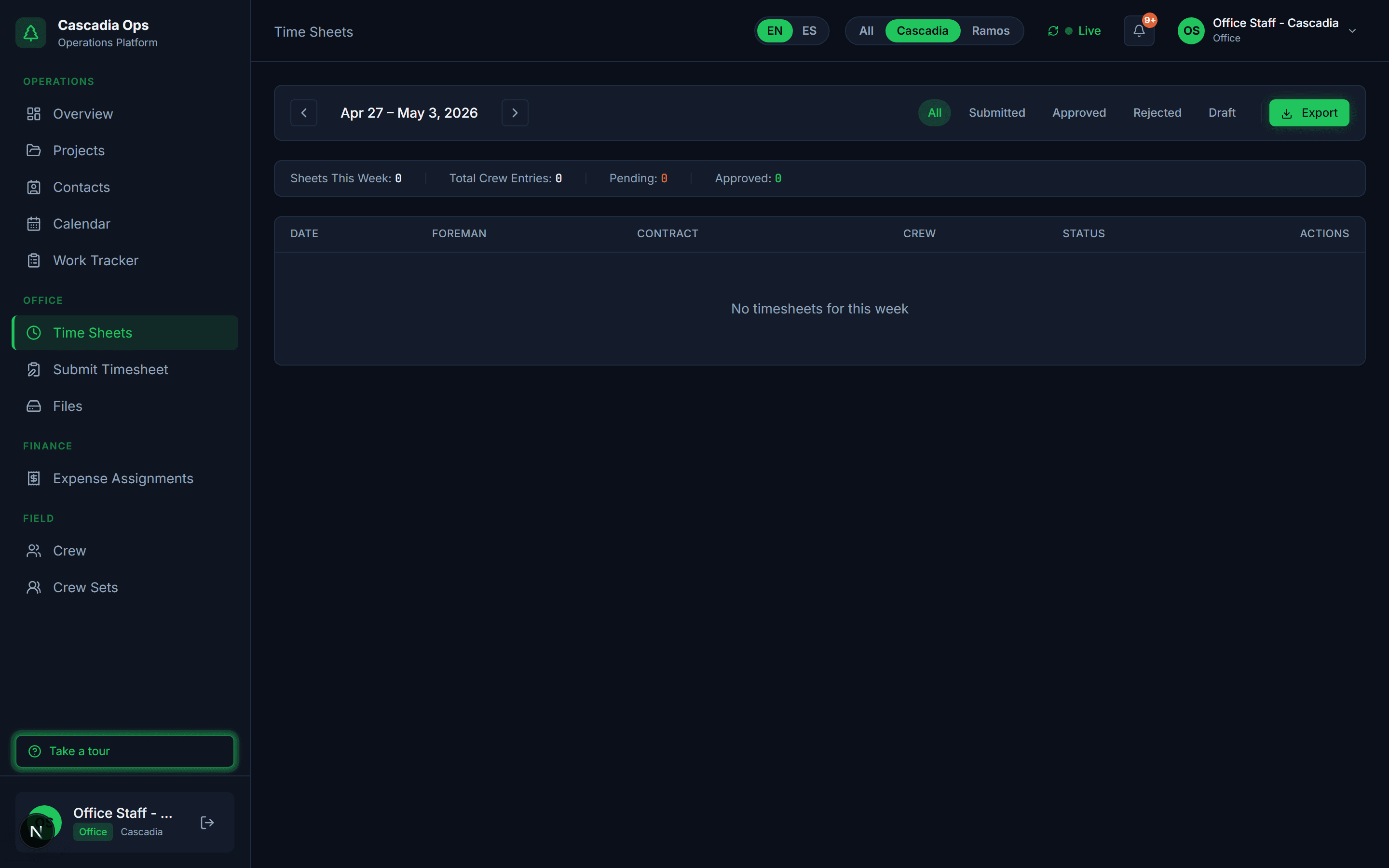Select Cascadia company filter

tap(922, 31)
